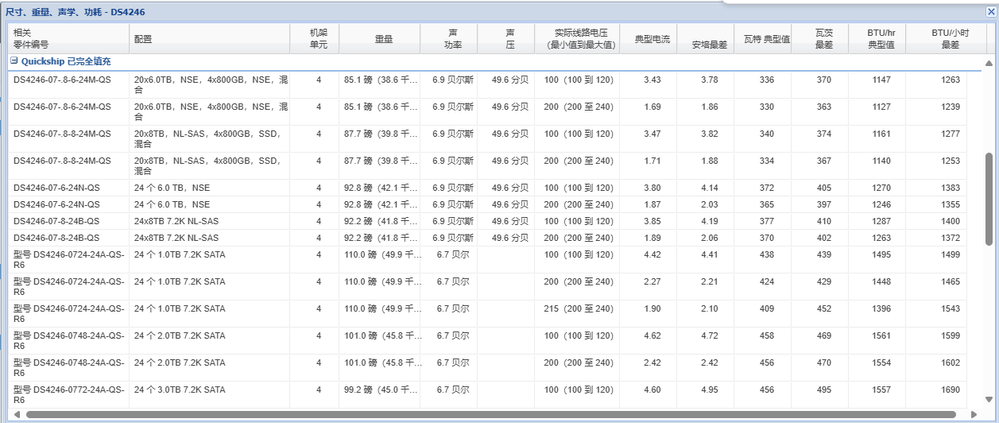Select the 2.03 worst-case amps cell

coord(710,204)
